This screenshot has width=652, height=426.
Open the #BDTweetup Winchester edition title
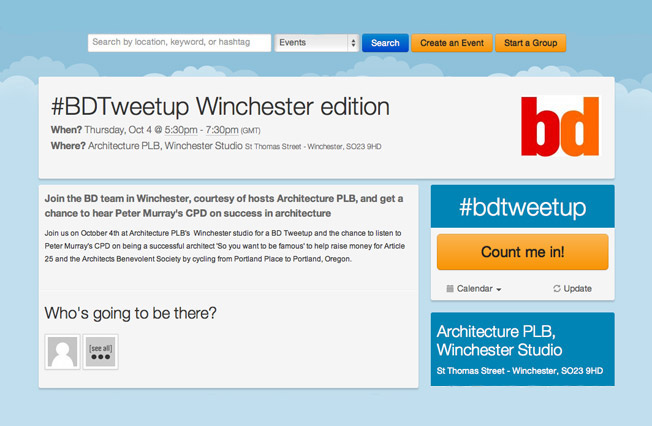click(x=219, y=106)
